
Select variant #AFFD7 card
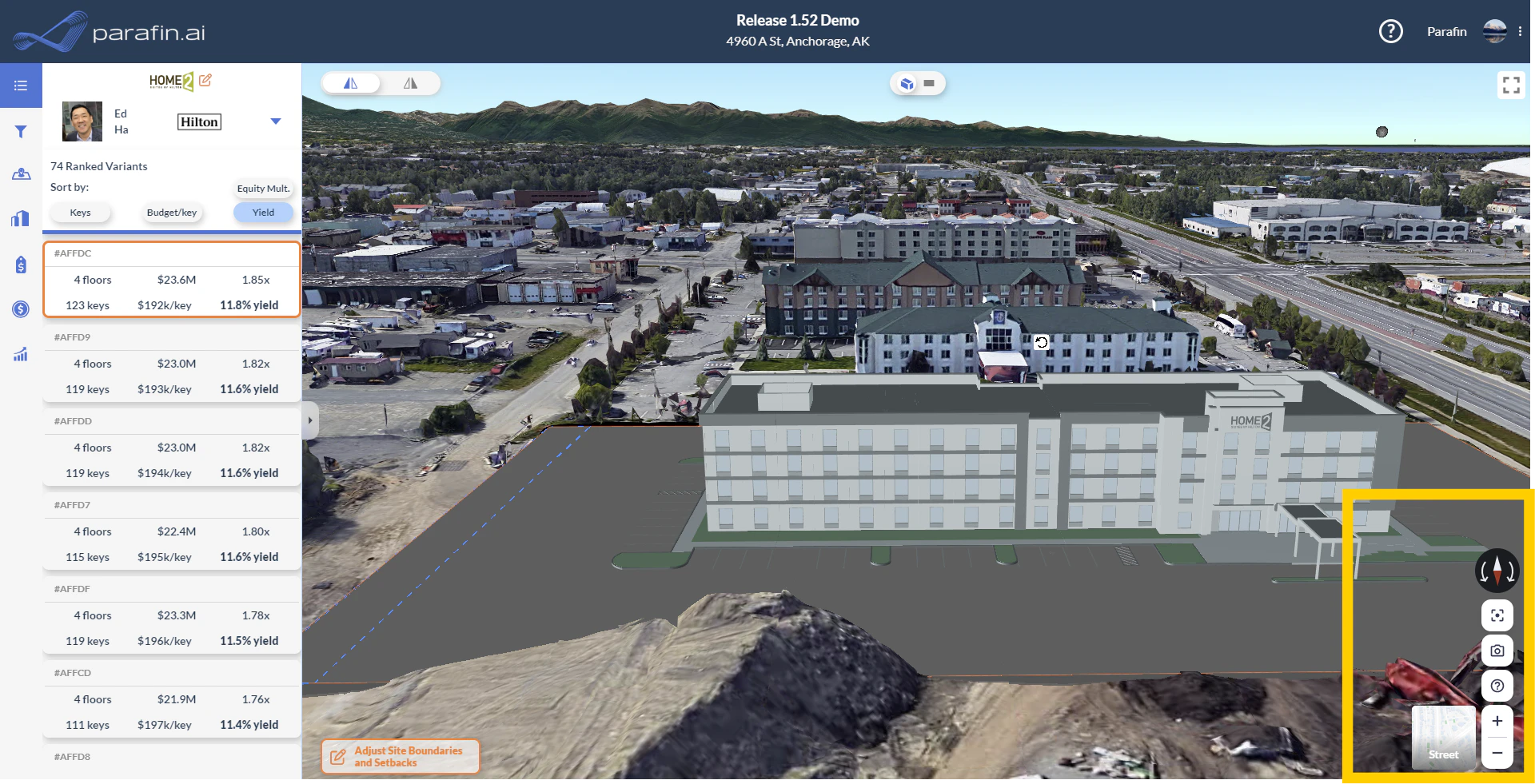click(x=172, y=531)
